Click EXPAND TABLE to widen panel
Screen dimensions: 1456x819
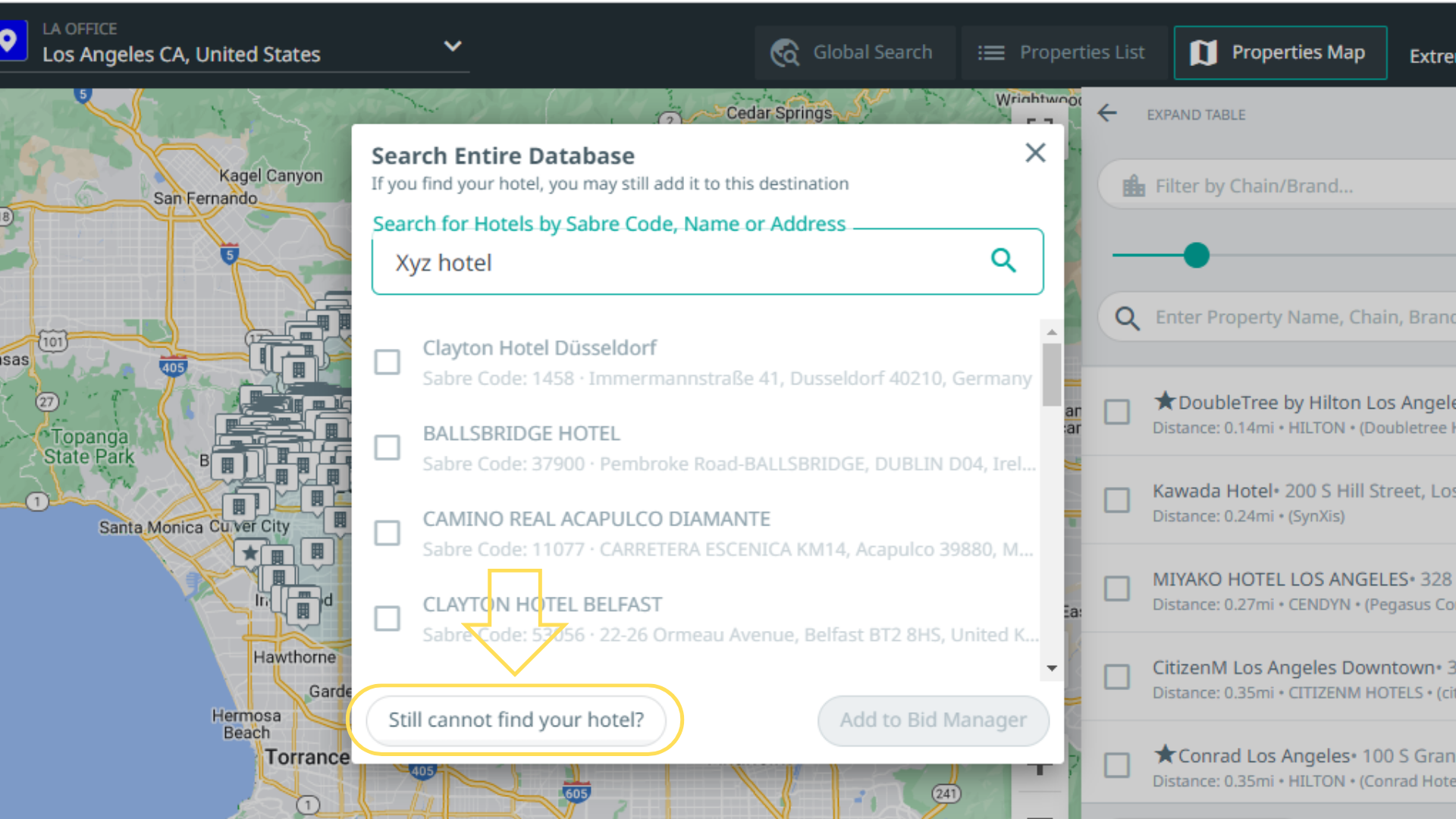point(1196,115)
